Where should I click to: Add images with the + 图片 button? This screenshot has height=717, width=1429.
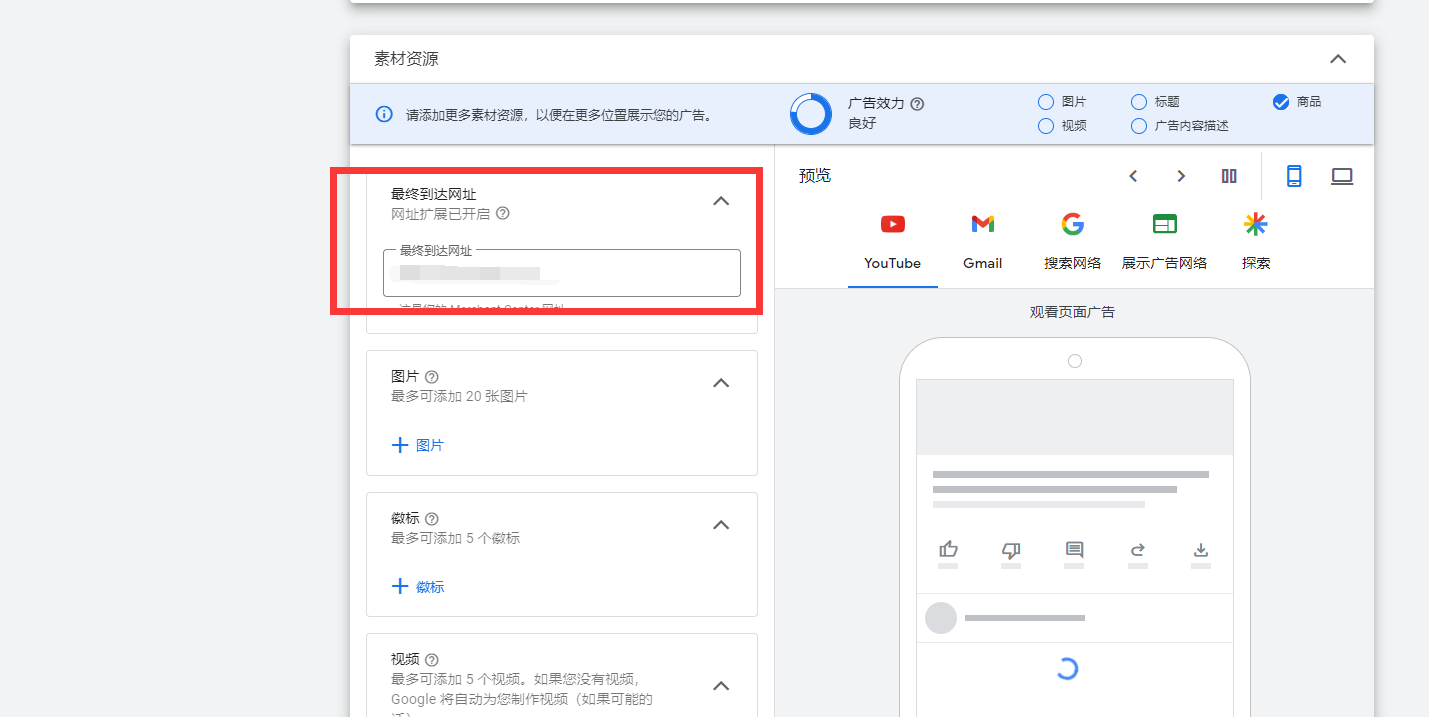418,444
